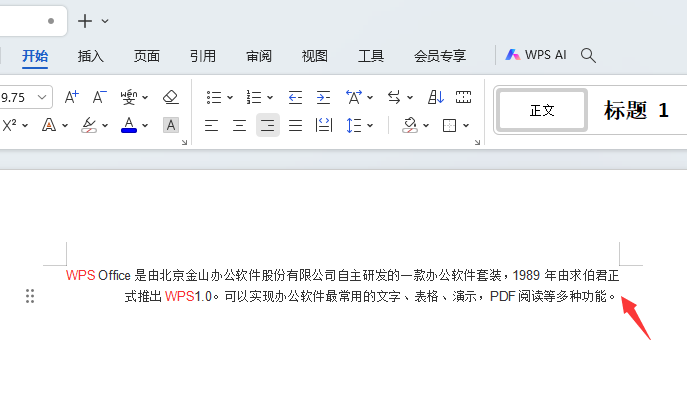The image size is (687, 403).
Task: Sort text with the A-Z sort icon
Action: pyautogui.click(x=436, y=97)
